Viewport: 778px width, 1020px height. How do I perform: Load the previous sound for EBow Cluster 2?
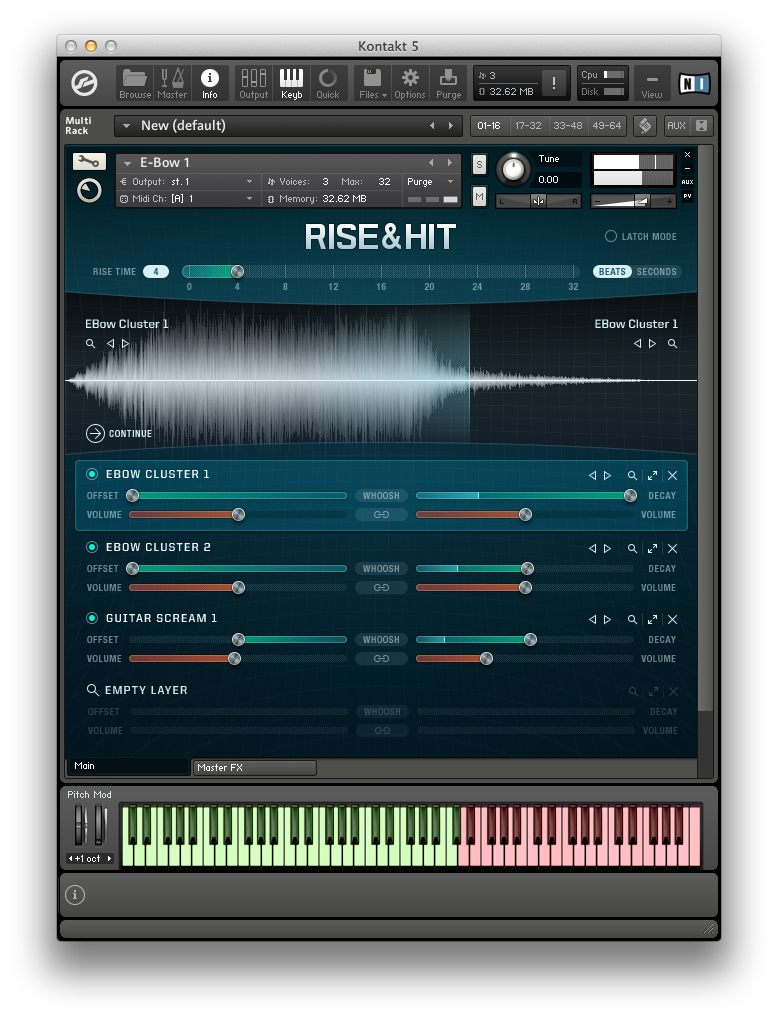pos(593,548)
